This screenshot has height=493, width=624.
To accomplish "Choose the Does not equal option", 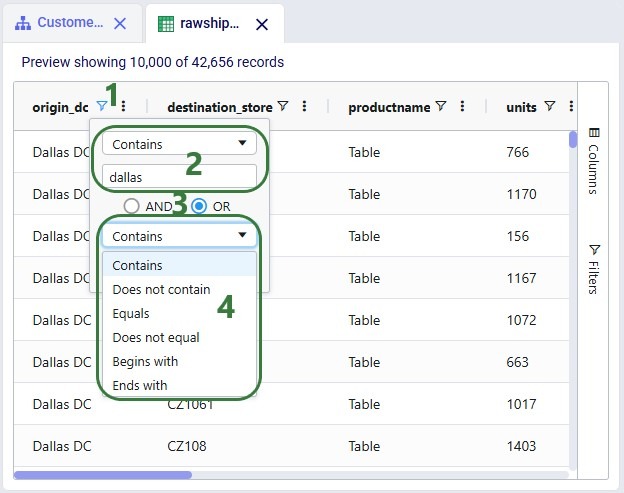I will tap(179, 337).
